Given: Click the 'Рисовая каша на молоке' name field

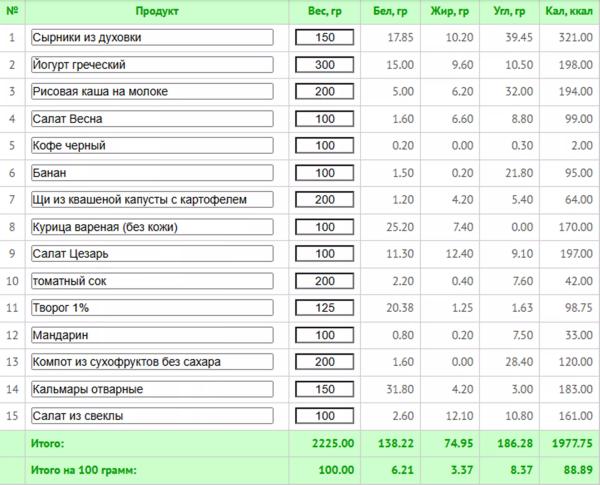Looking at the screenshot, I should (x=152, y=92).
